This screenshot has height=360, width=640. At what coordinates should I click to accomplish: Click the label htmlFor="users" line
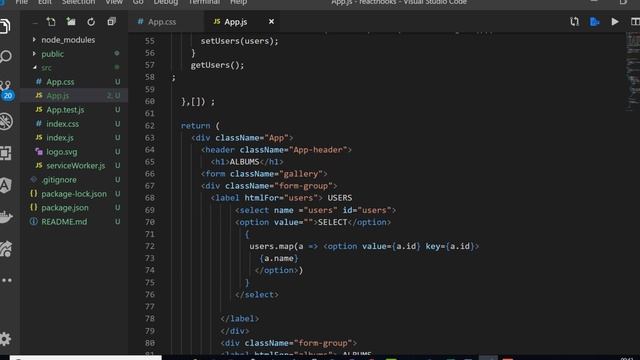click(x=281, y=198)
